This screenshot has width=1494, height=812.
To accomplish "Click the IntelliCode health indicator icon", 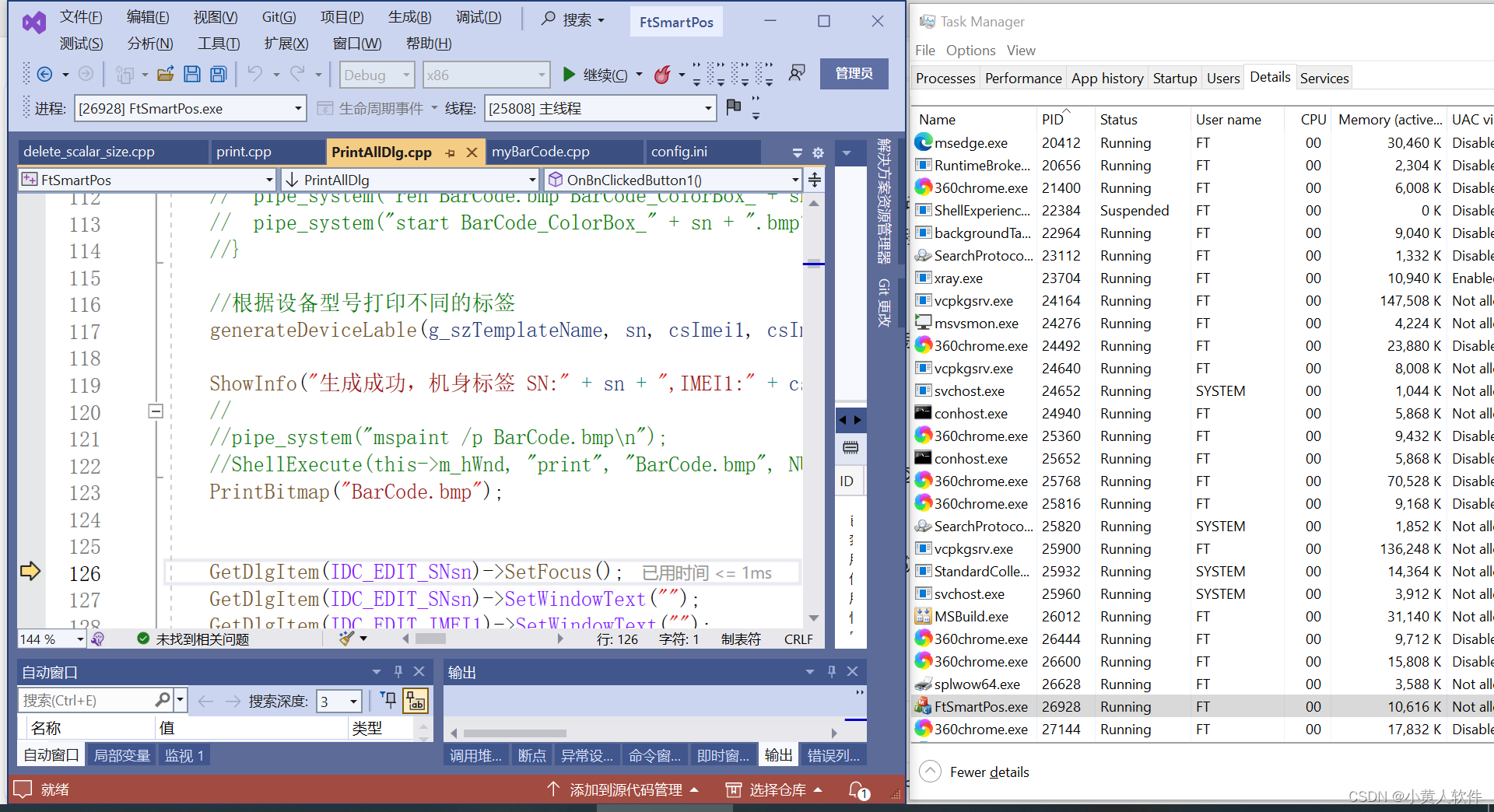I will click(98, 639).
